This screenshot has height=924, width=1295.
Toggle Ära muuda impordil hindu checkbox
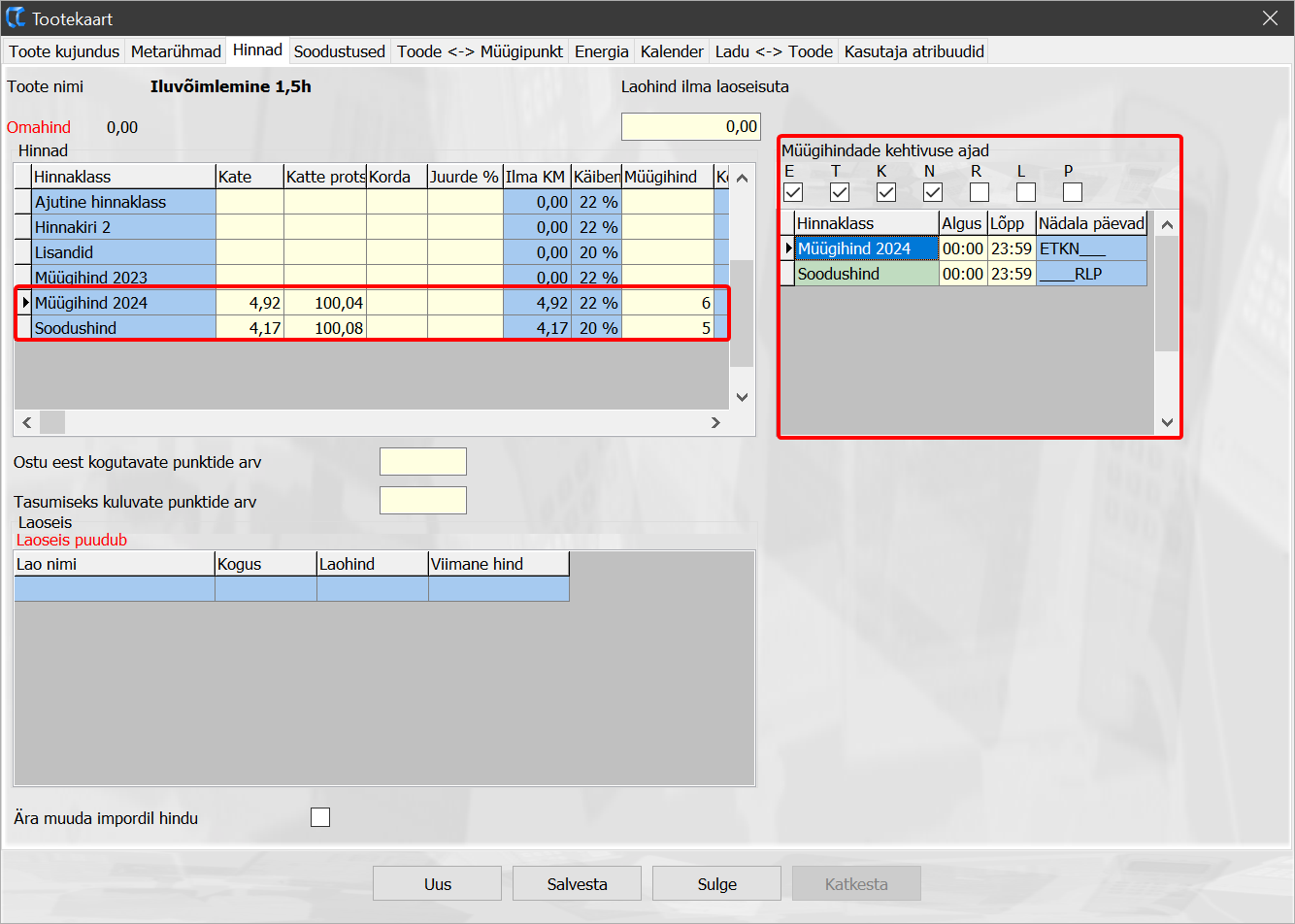320,817
